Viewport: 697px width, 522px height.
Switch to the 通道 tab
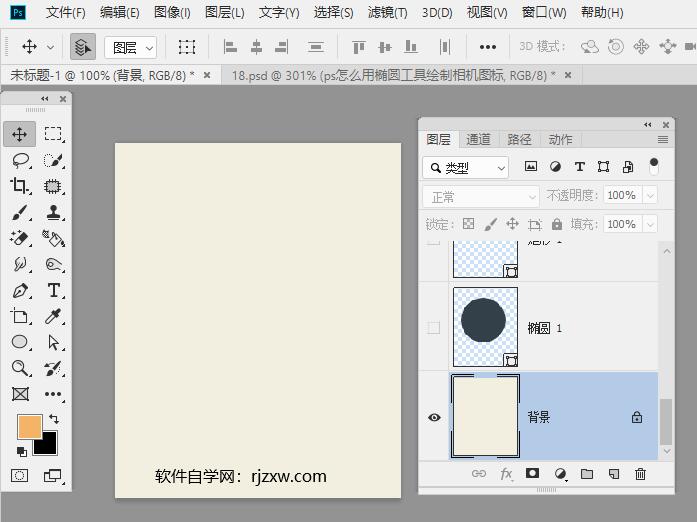(x=479, y=140)
